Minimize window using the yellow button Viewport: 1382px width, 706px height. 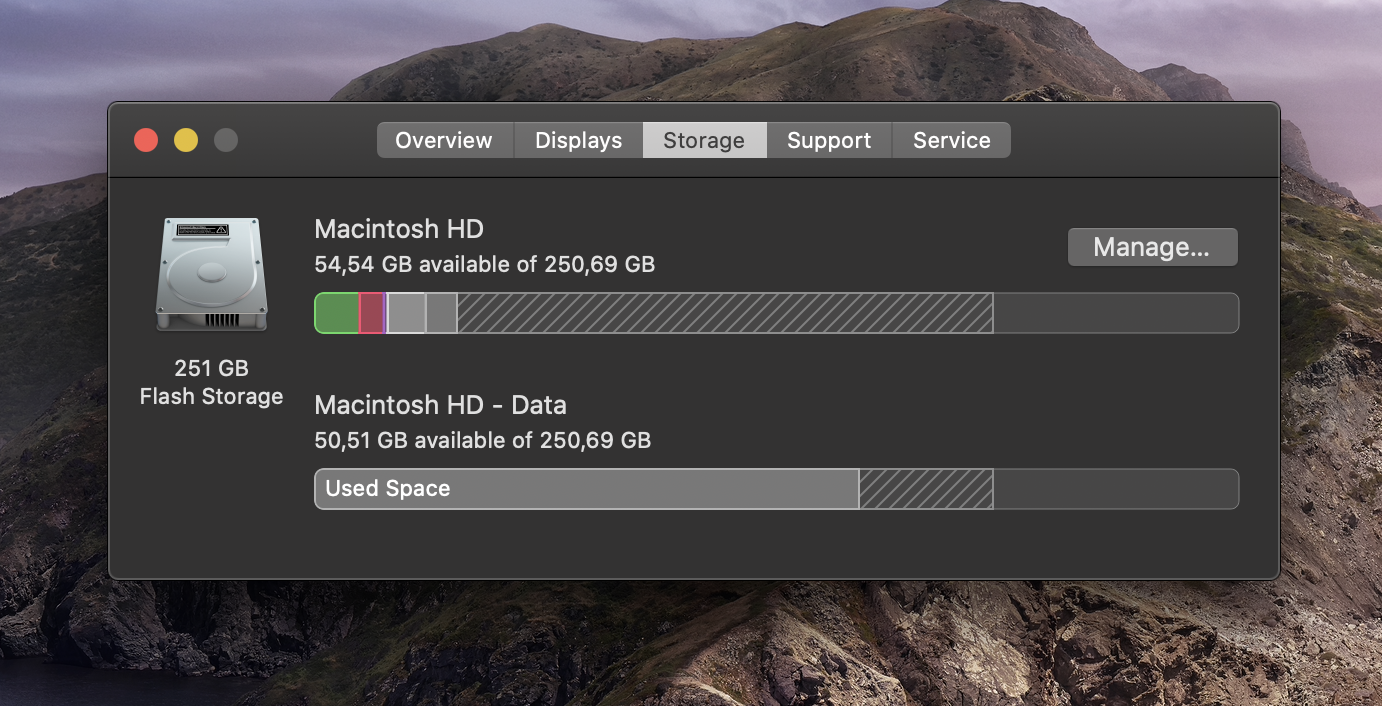(x=186, y=140)
